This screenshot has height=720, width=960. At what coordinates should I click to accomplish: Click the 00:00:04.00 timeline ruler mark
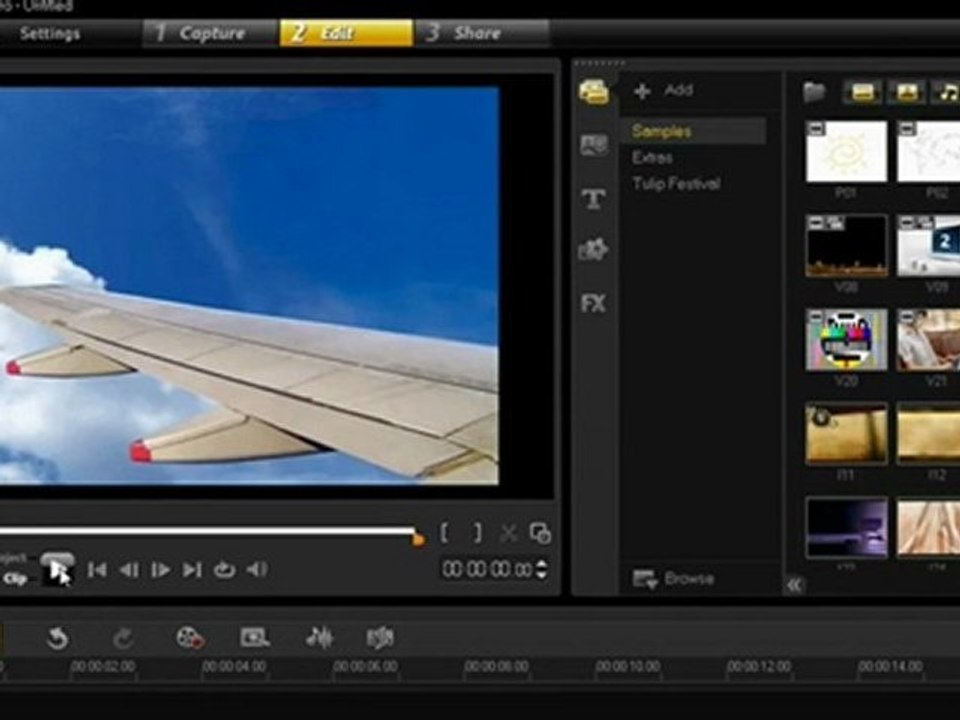(234, 666)
